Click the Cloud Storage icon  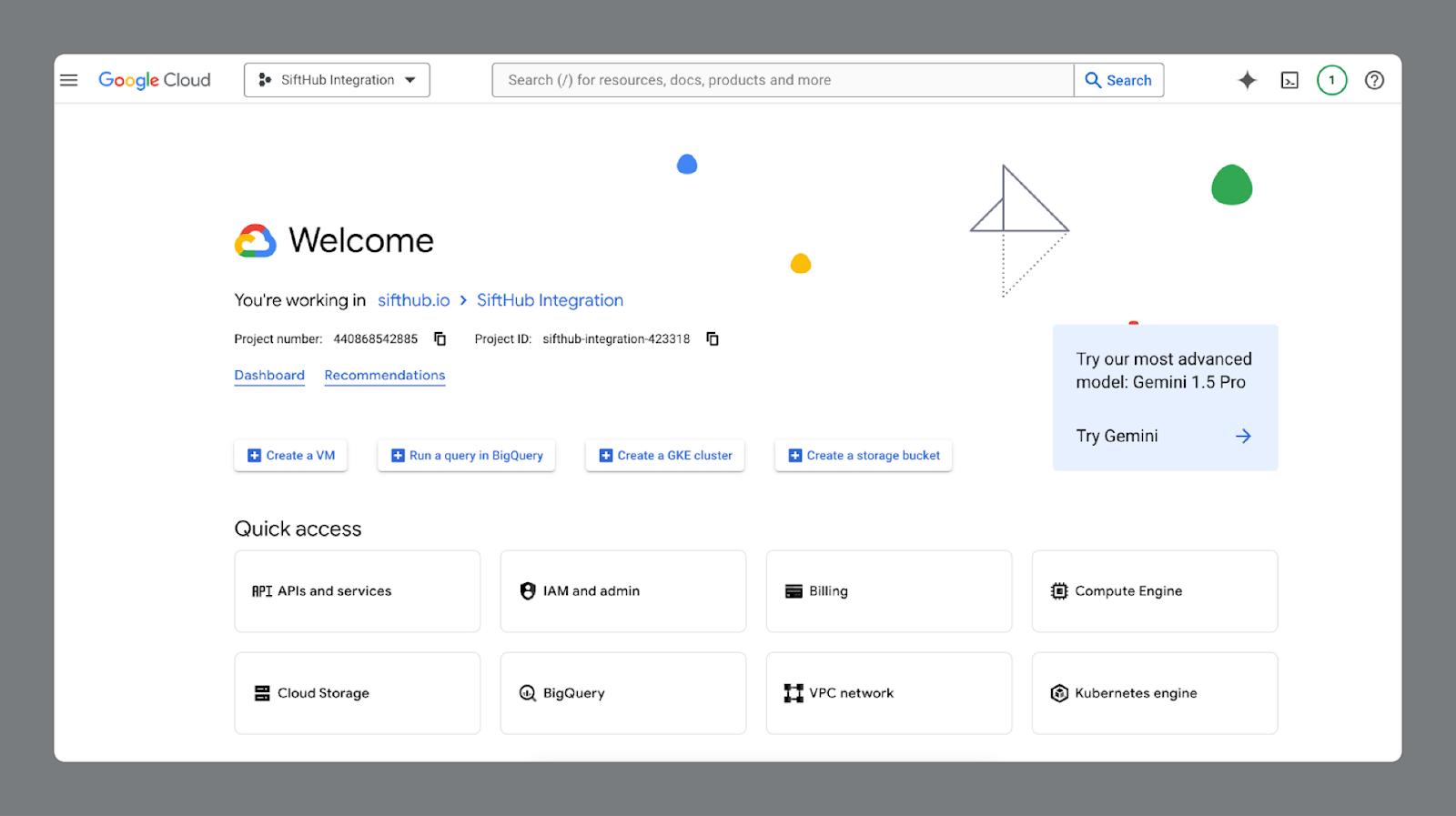pos(262,693)
